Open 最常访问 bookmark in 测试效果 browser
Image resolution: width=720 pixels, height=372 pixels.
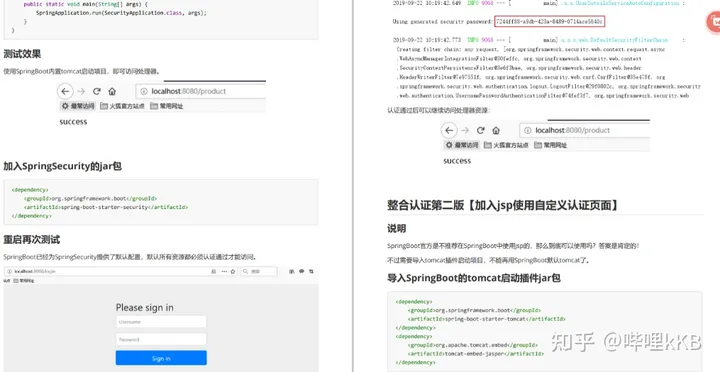pos(78,106)
